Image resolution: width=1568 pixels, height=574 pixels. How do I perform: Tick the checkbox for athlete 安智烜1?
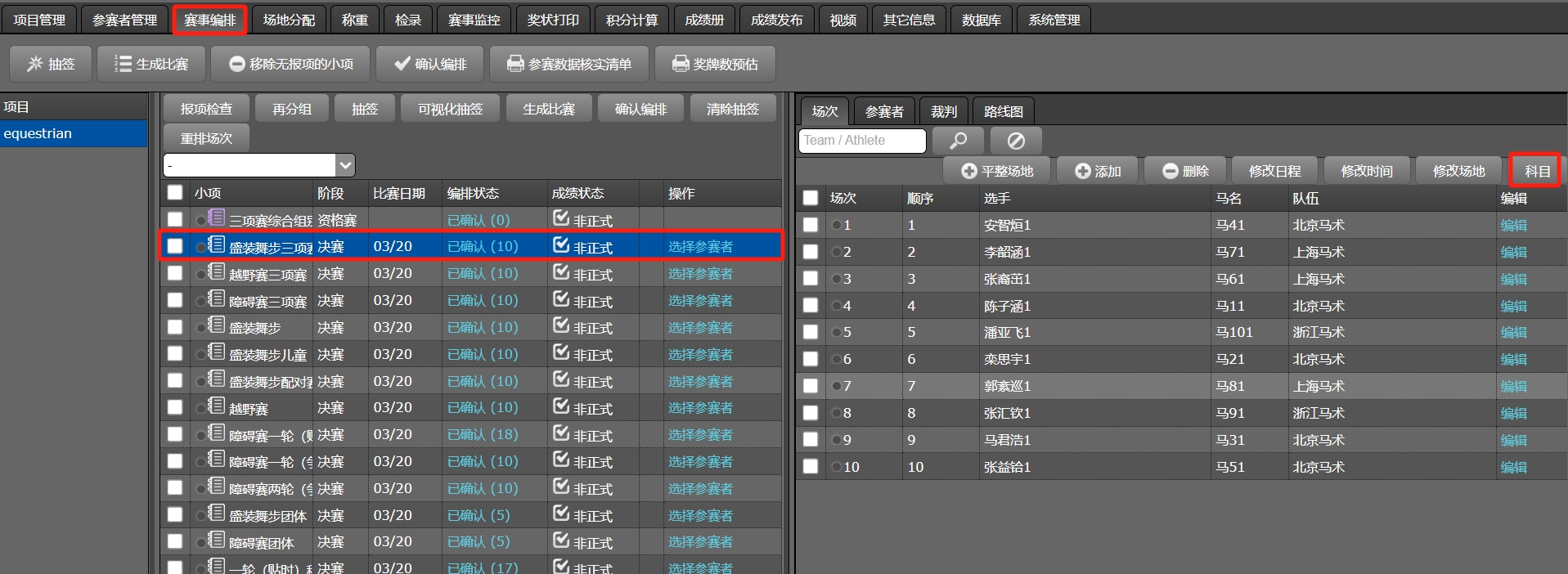pos(811,225)
